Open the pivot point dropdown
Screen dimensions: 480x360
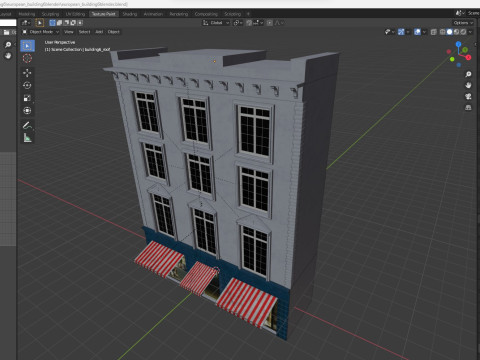tap(238, 23)
